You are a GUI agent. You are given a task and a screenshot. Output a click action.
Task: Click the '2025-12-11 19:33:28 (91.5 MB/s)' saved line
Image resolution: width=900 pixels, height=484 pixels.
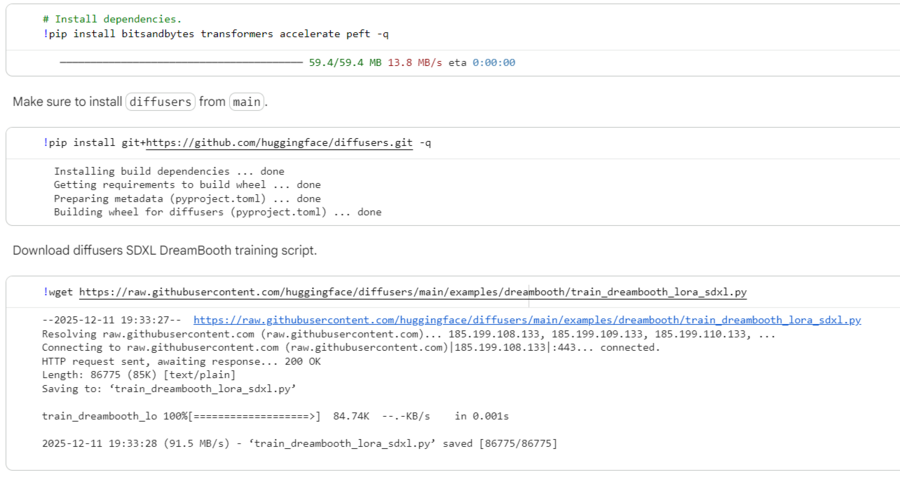300,444
